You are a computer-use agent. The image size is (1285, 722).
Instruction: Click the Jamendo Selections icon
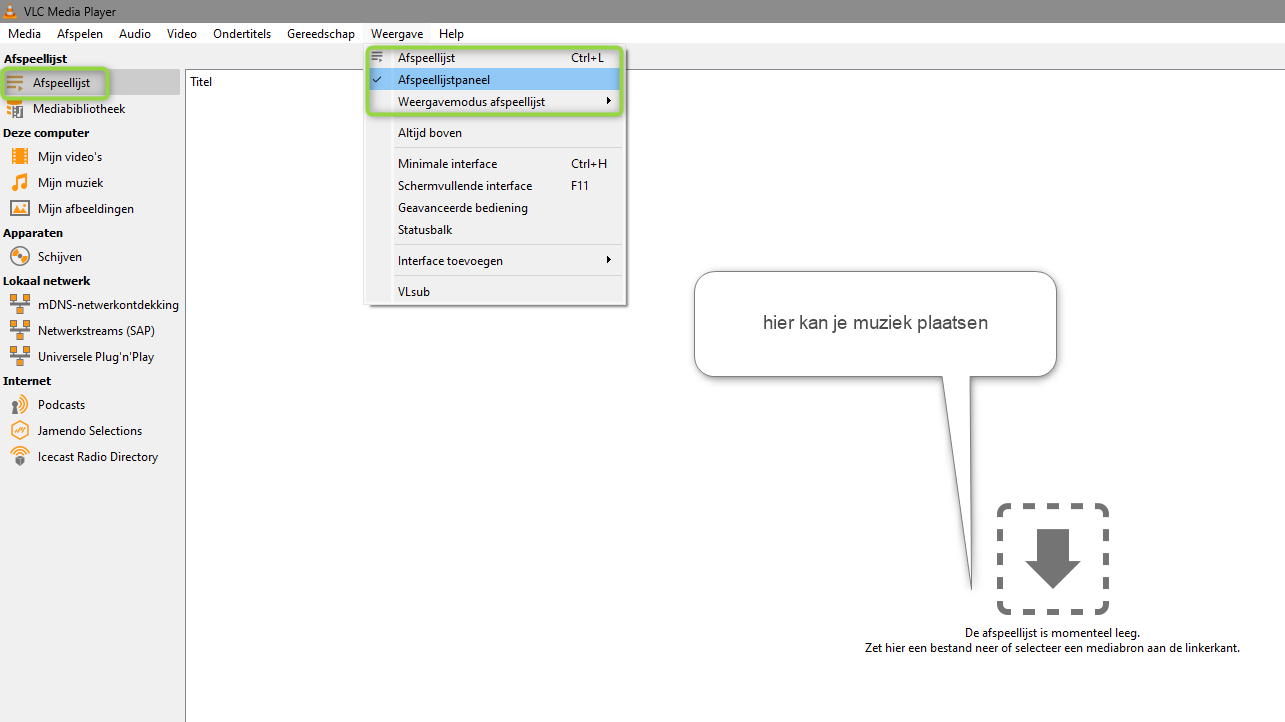20,430
